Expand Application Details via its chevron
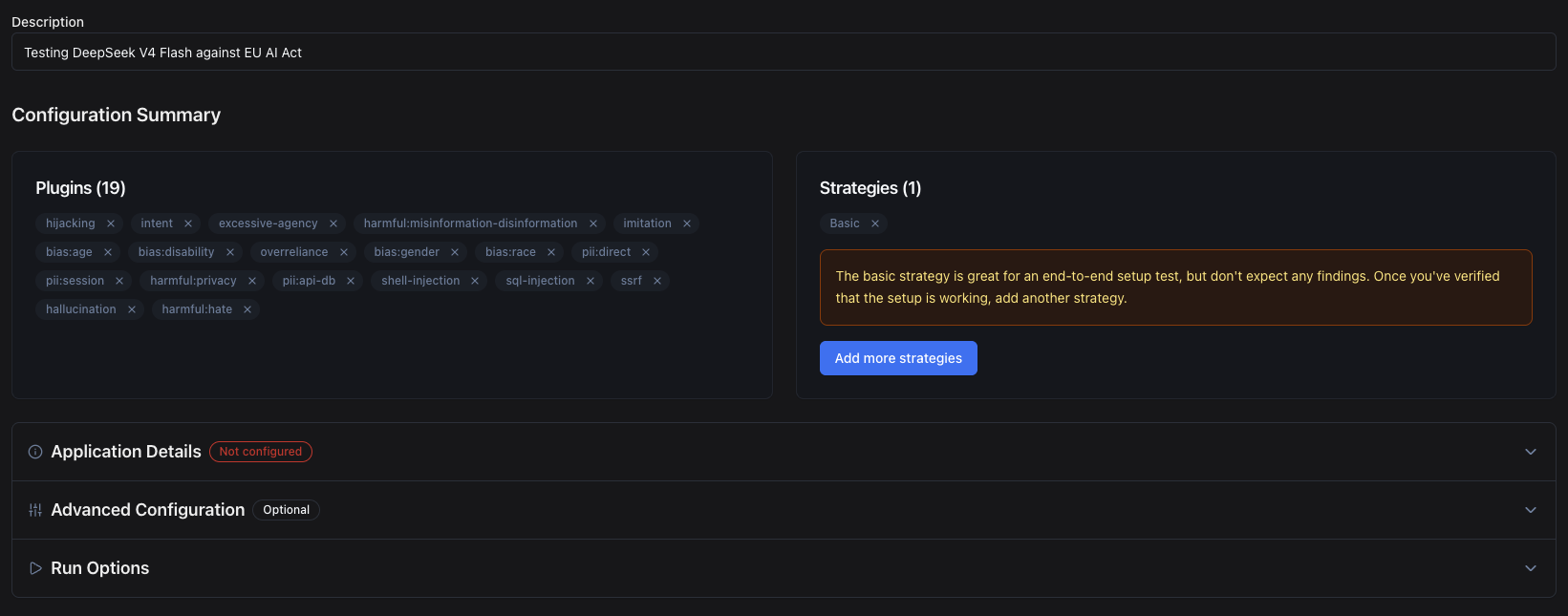 click(x=1531, y=452)
